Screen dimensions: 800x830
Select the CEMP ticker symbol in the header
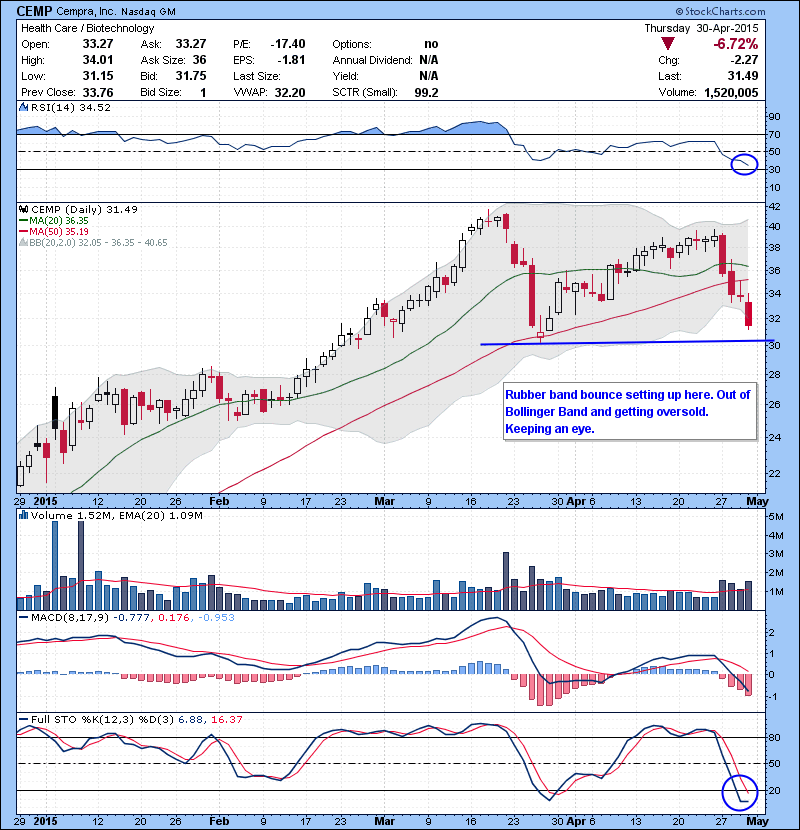coord(34,11)
